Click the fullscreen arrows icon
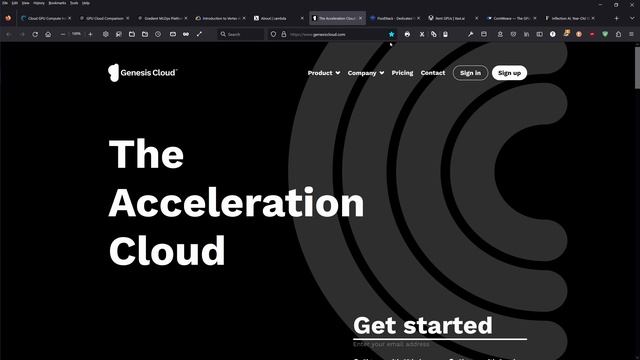640x360 pixels. [199, 34]
